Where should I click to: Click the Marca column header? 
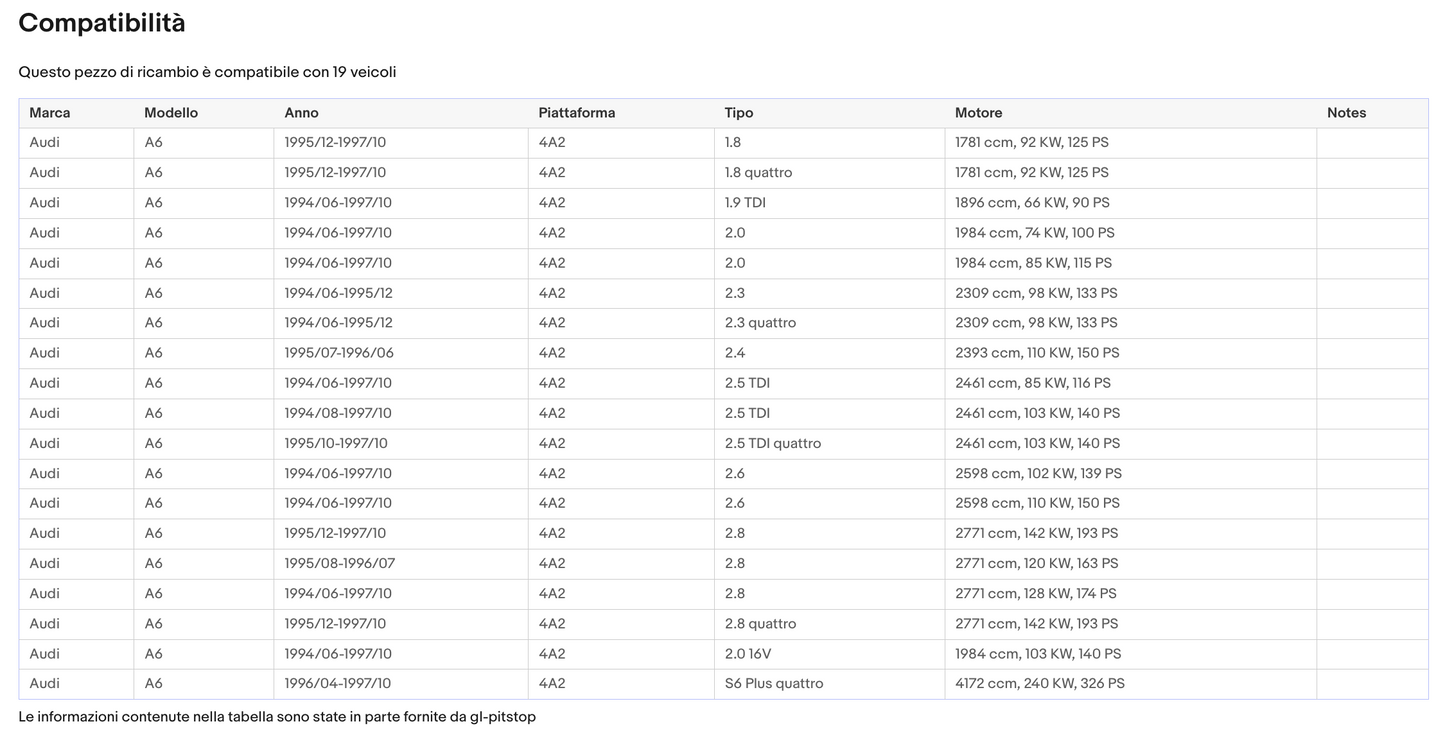(50, 113)
